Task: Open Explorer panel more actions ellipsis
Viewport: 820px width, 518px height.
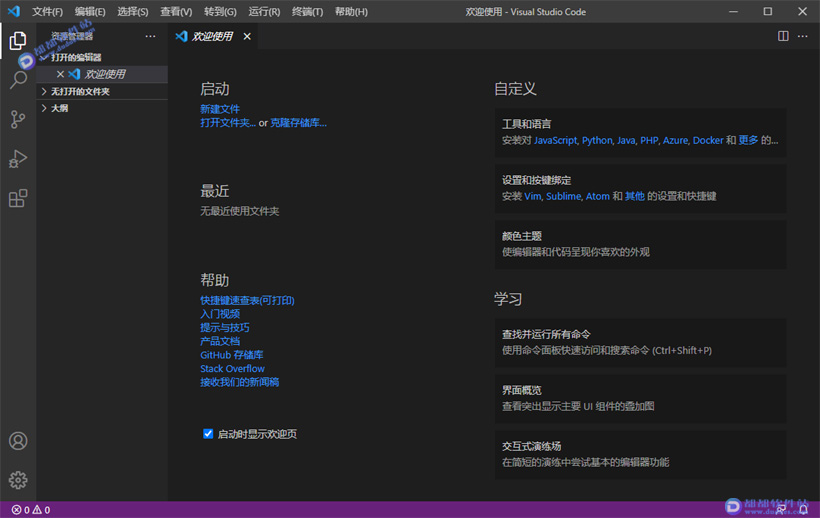Action: 150,36
